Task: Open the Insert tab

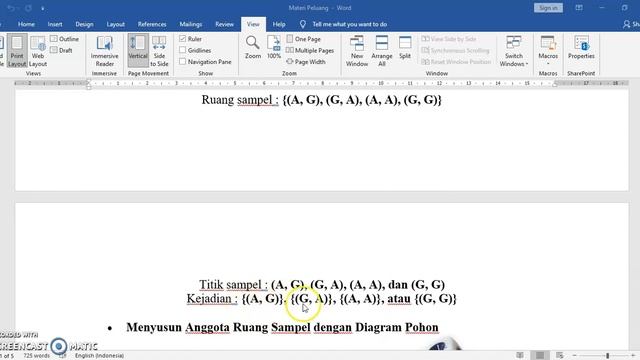Action: point(55,24)
